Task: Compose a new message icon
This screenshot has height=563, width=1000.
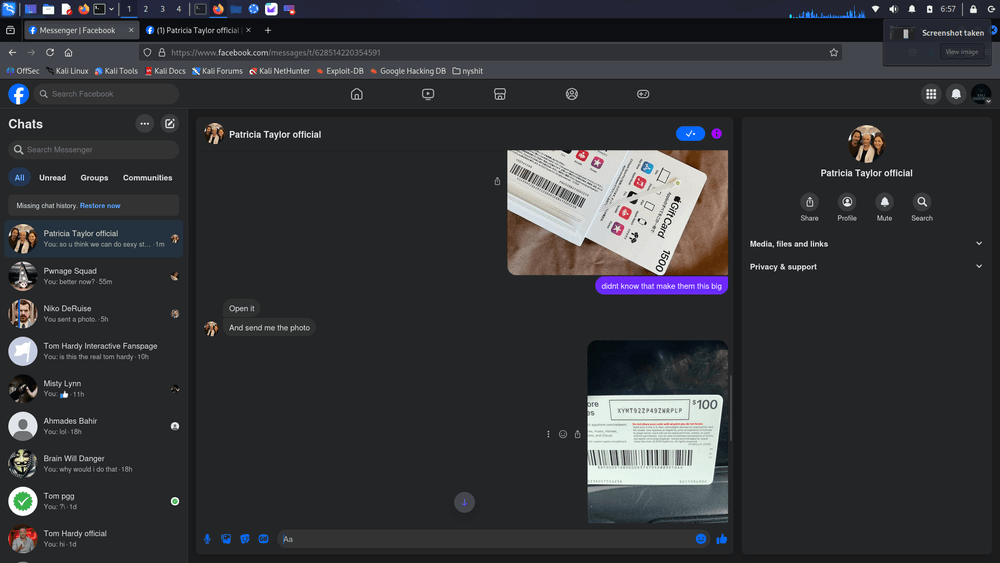Action: 170,124
